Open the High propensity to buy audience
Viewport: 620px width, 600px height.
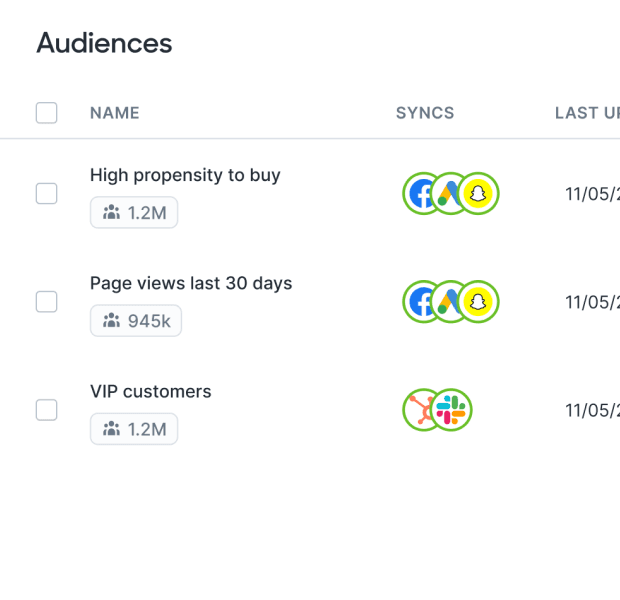click(185, 175)
